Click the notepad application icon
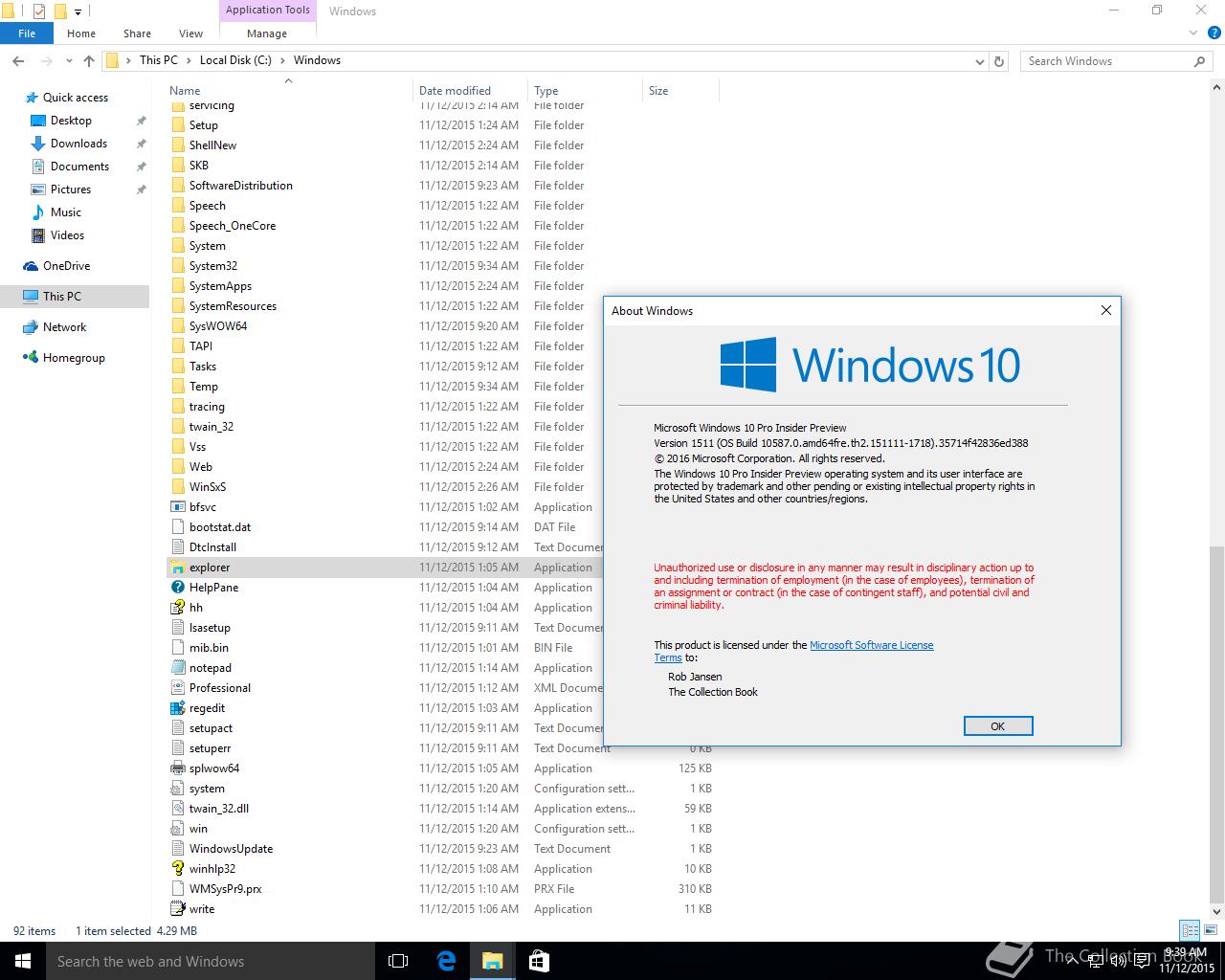The width and height of the screenshot is (1225, 980). point(177,668)
